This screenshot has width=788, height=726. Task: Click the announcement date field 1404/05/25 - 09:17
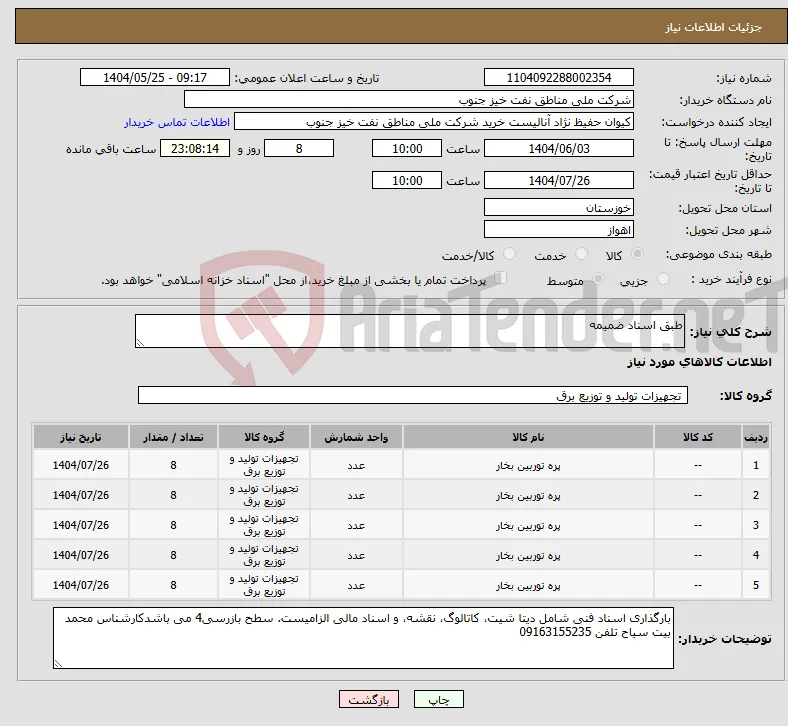(155, 78)
